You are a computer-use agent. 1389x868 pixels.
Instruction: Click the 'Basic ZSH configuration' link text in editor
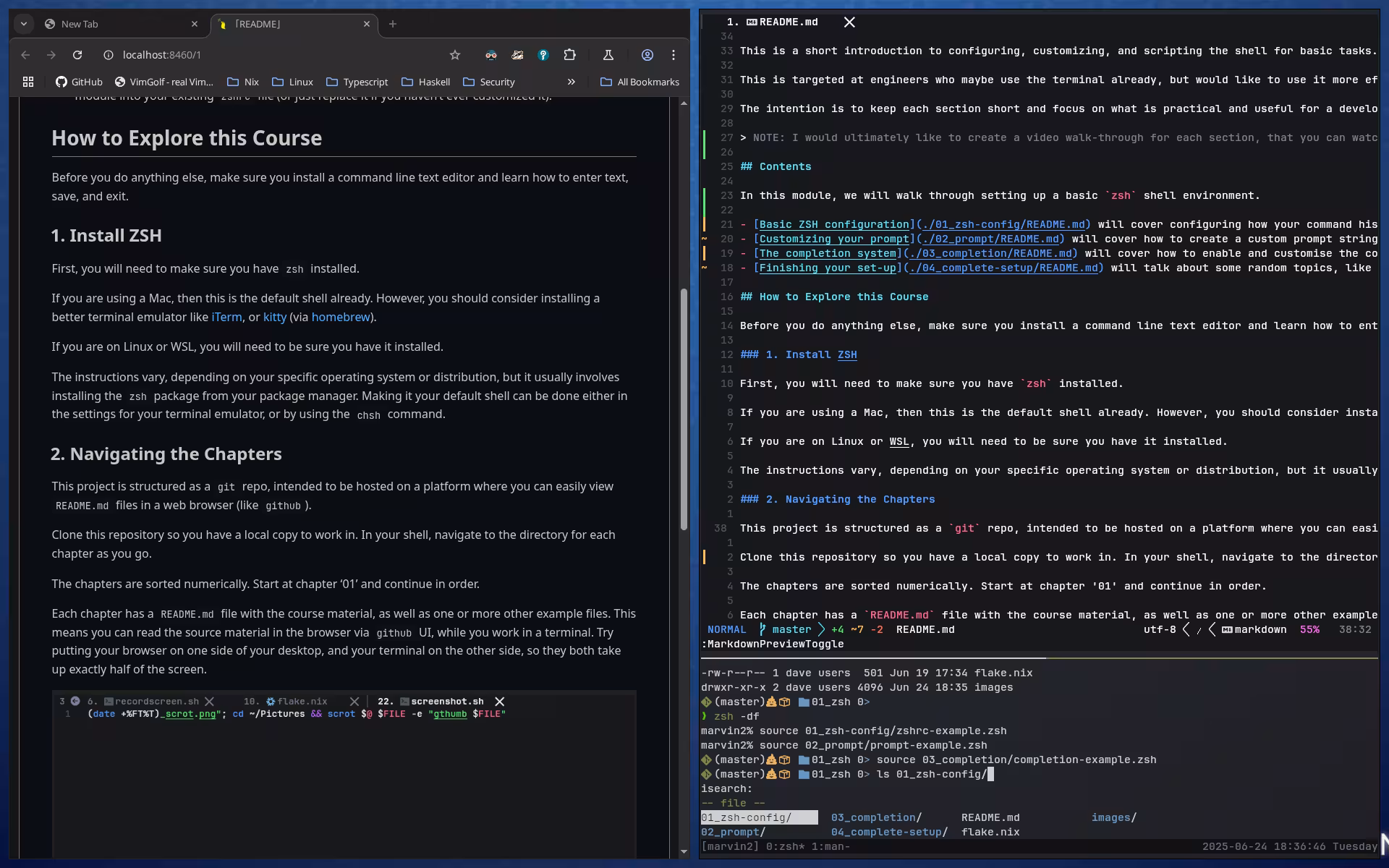(x=834, y=224)
